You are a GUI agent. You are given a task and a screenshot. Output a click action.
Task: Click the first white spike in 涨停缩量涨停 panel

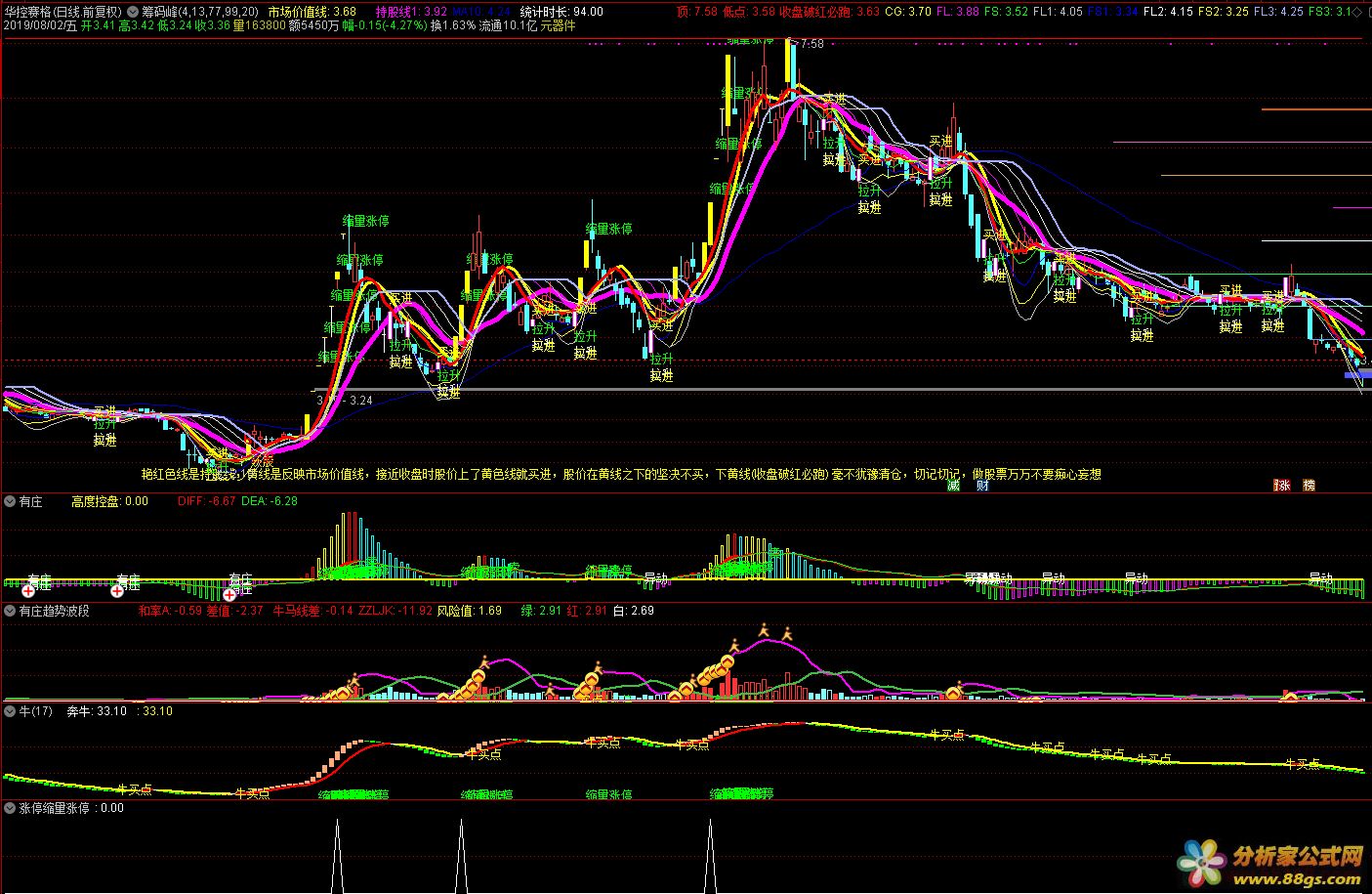pyautogui.click(x=338, y=857)
